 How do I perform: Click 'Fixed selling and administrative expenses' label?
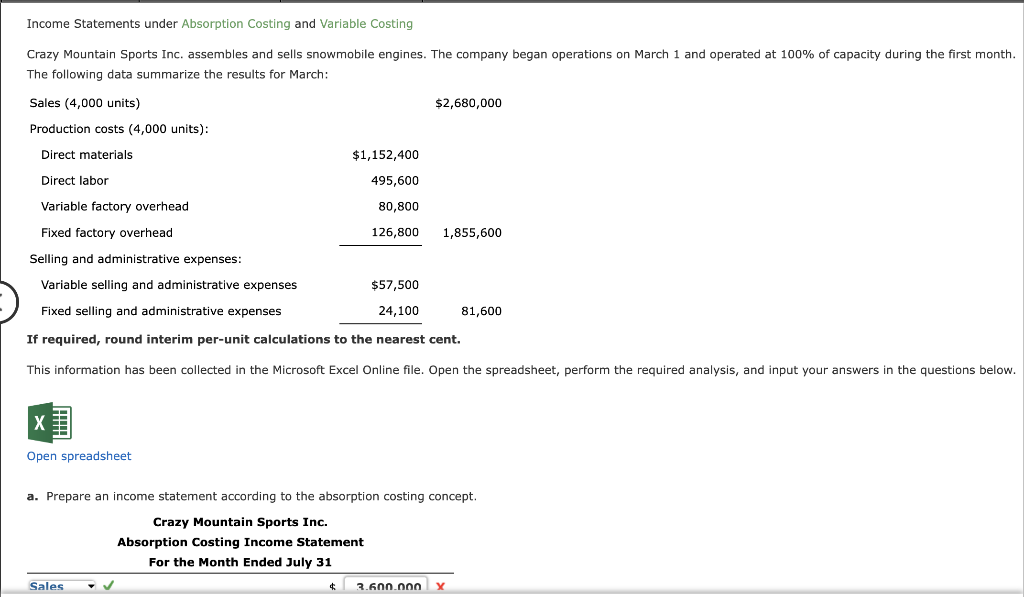tap(161, 311)
